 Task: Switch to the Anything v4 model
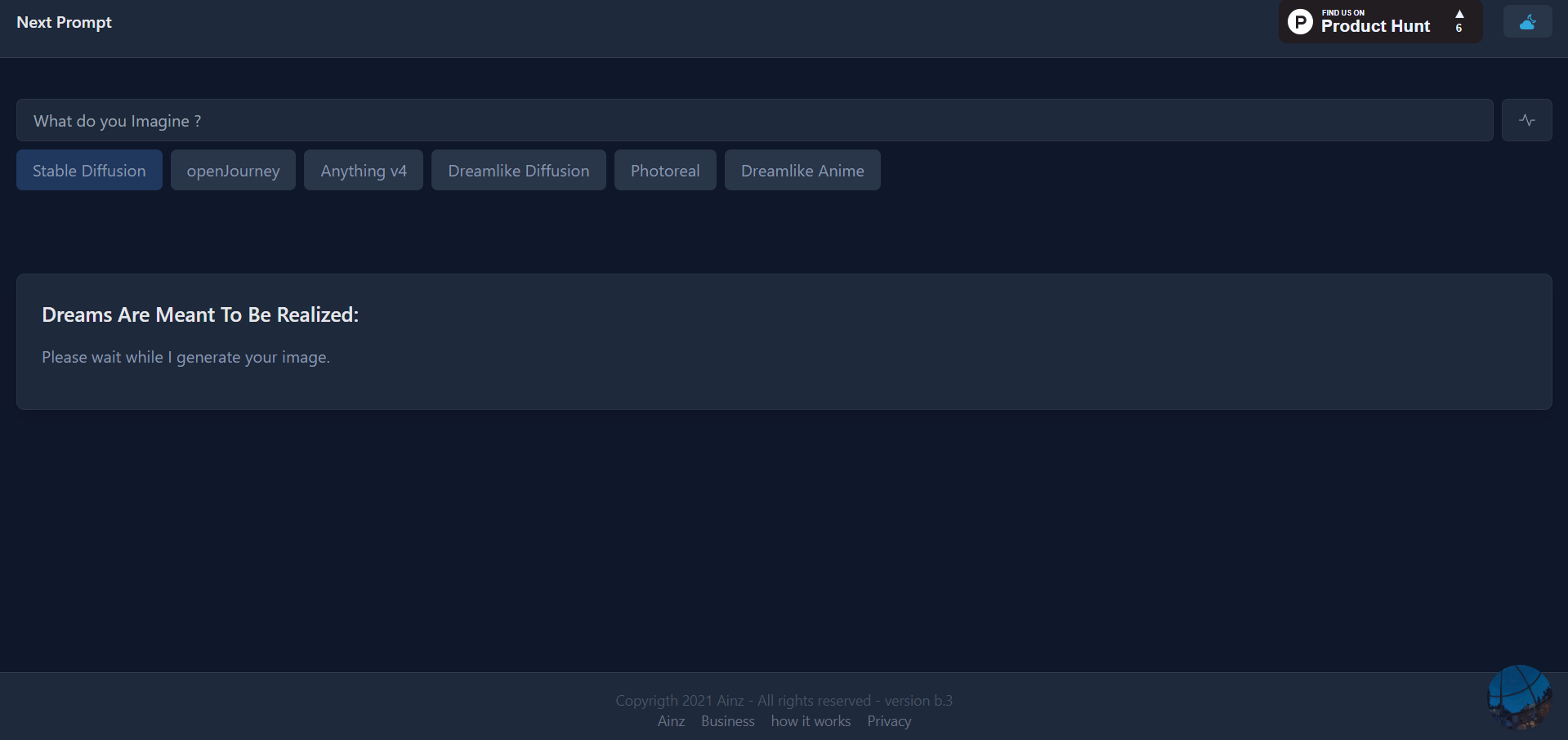pyautogui.click(x=364, y=171)
